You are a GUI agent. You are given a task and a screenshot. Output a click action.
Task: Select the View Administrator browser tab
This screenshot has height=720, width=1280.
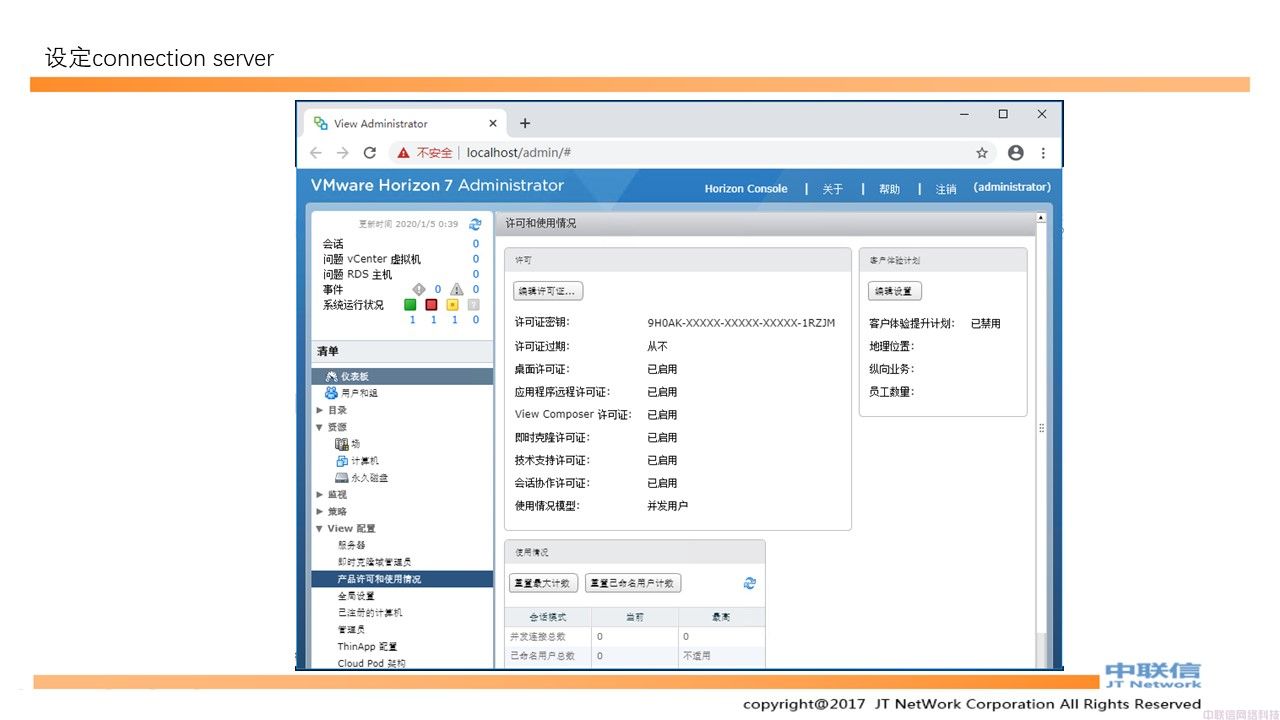404,123
